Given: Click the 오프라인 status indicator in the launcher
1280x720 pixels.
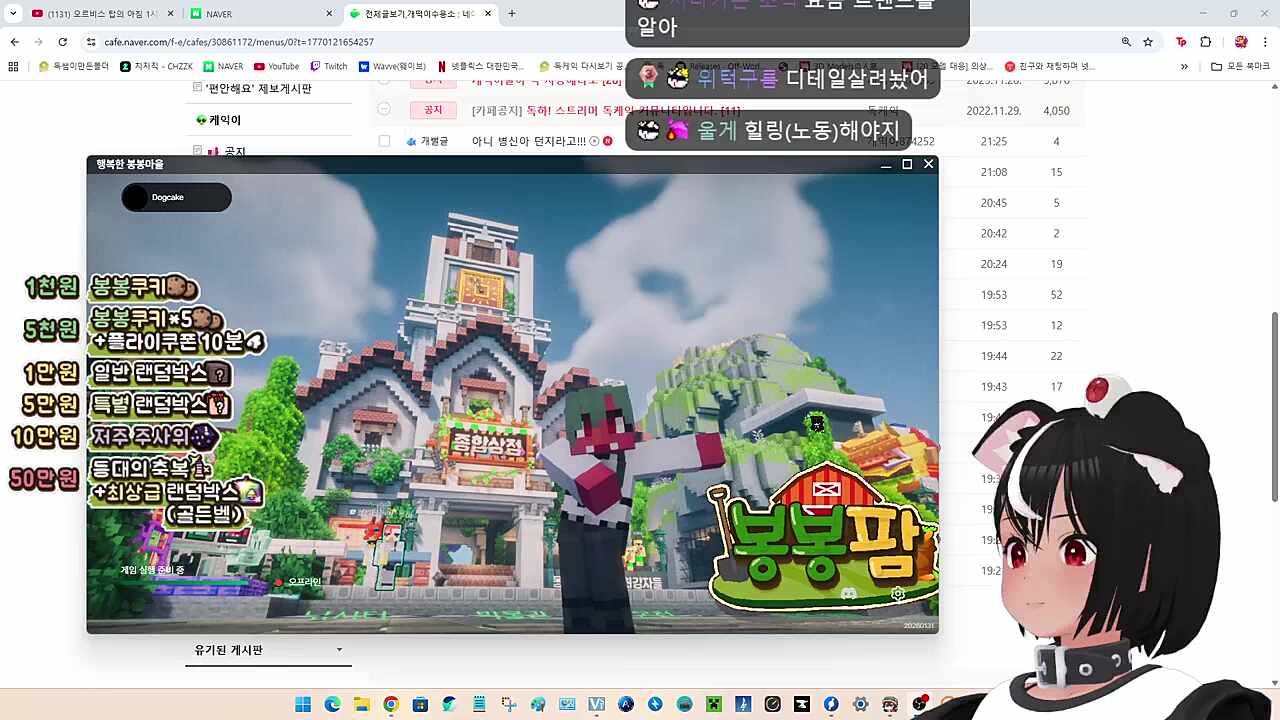Looking at the screenshot, I should (x=296, y=581).
